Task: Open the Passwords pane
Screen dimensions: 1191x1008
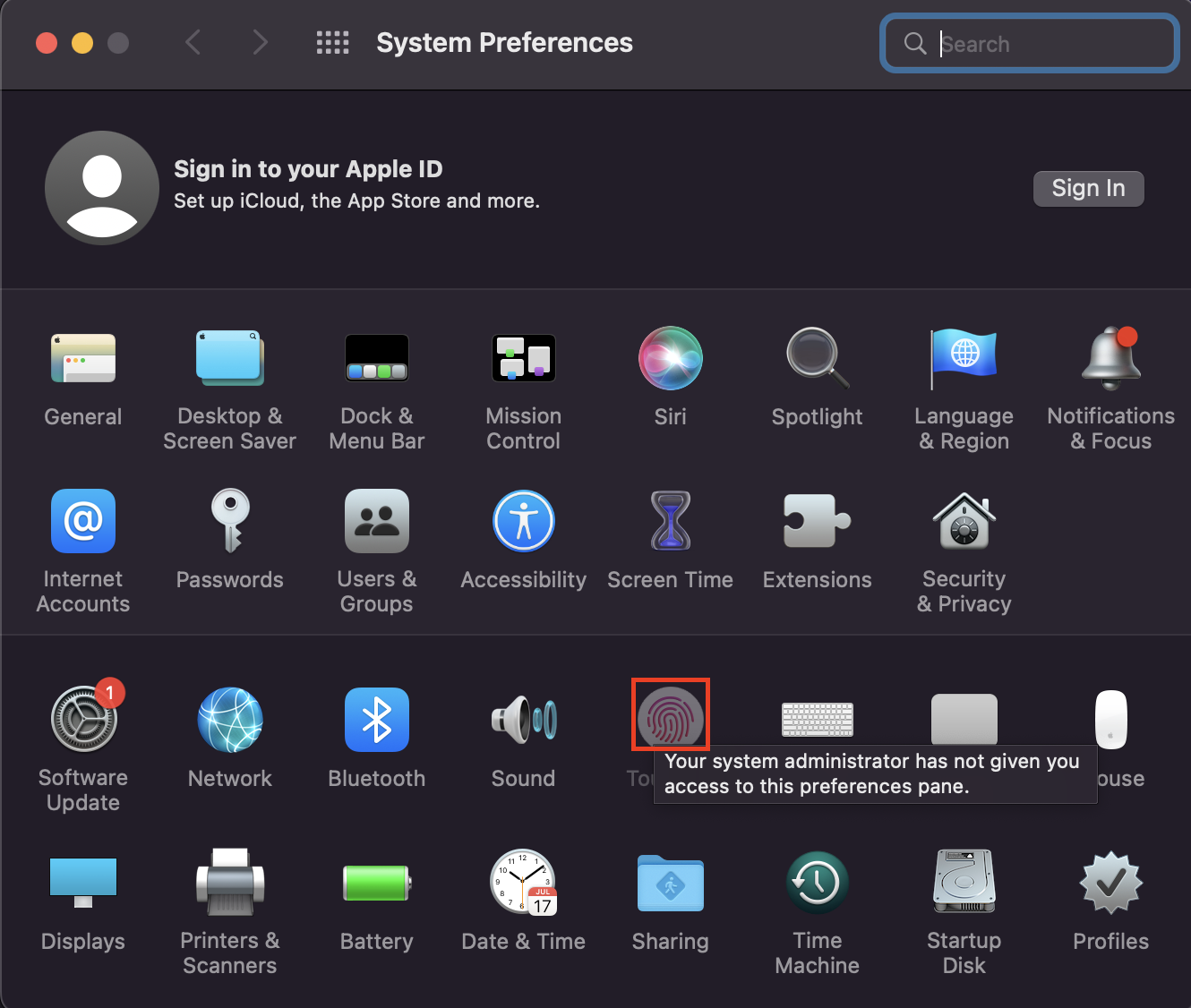Action: (230, 521)
